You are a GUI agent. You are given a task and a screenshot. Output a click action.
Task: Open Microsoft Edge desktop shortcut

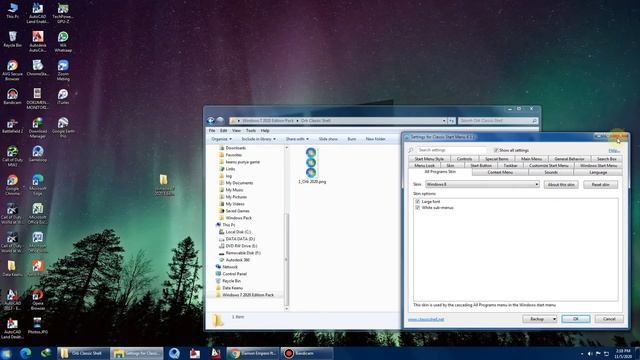[38, 184]
